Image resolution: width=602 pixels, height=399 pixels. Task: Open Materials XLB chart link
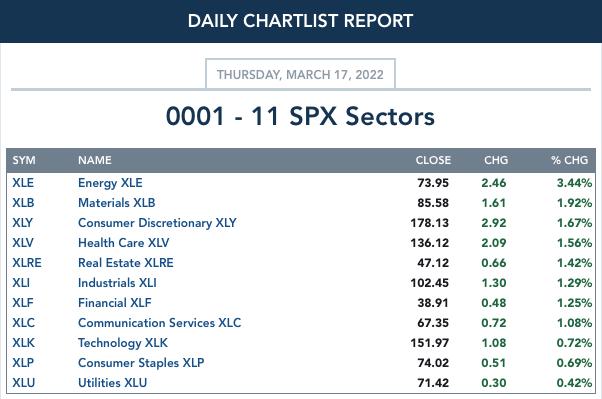tap(116, 203)
